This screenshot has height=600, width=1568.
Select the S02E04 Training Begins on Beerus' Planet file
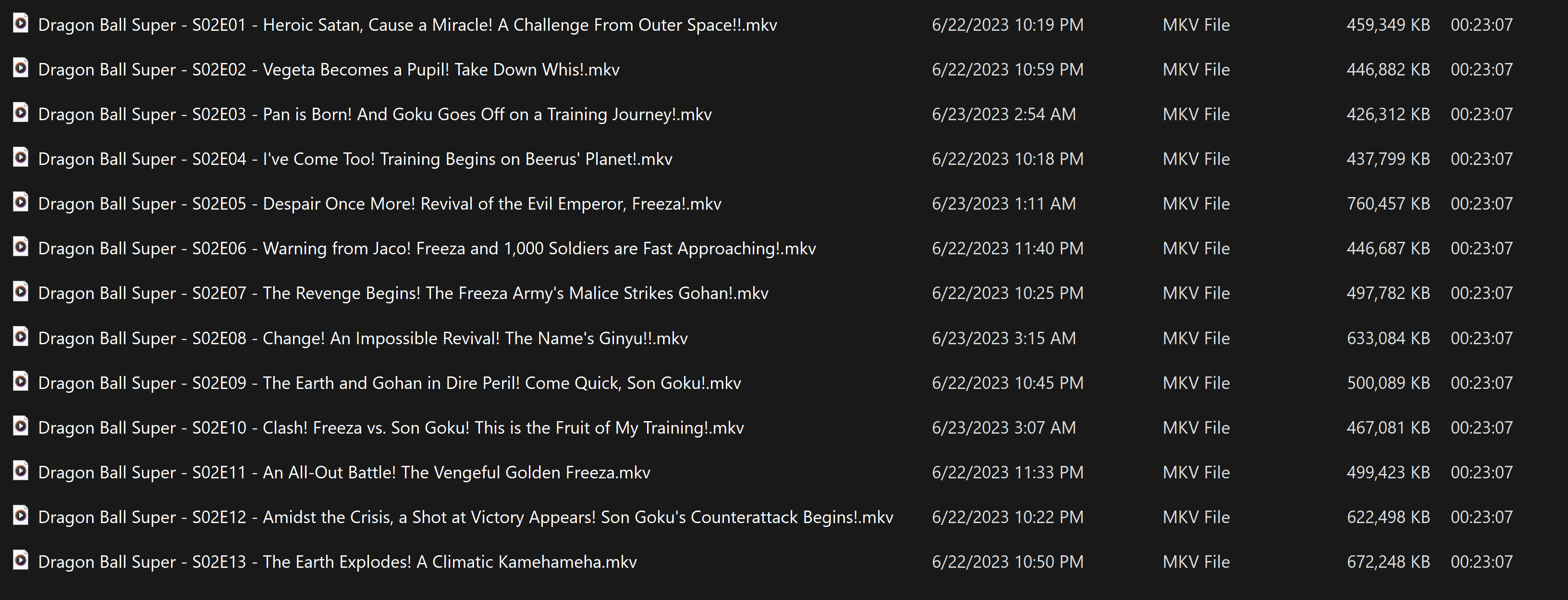point(355,159)
